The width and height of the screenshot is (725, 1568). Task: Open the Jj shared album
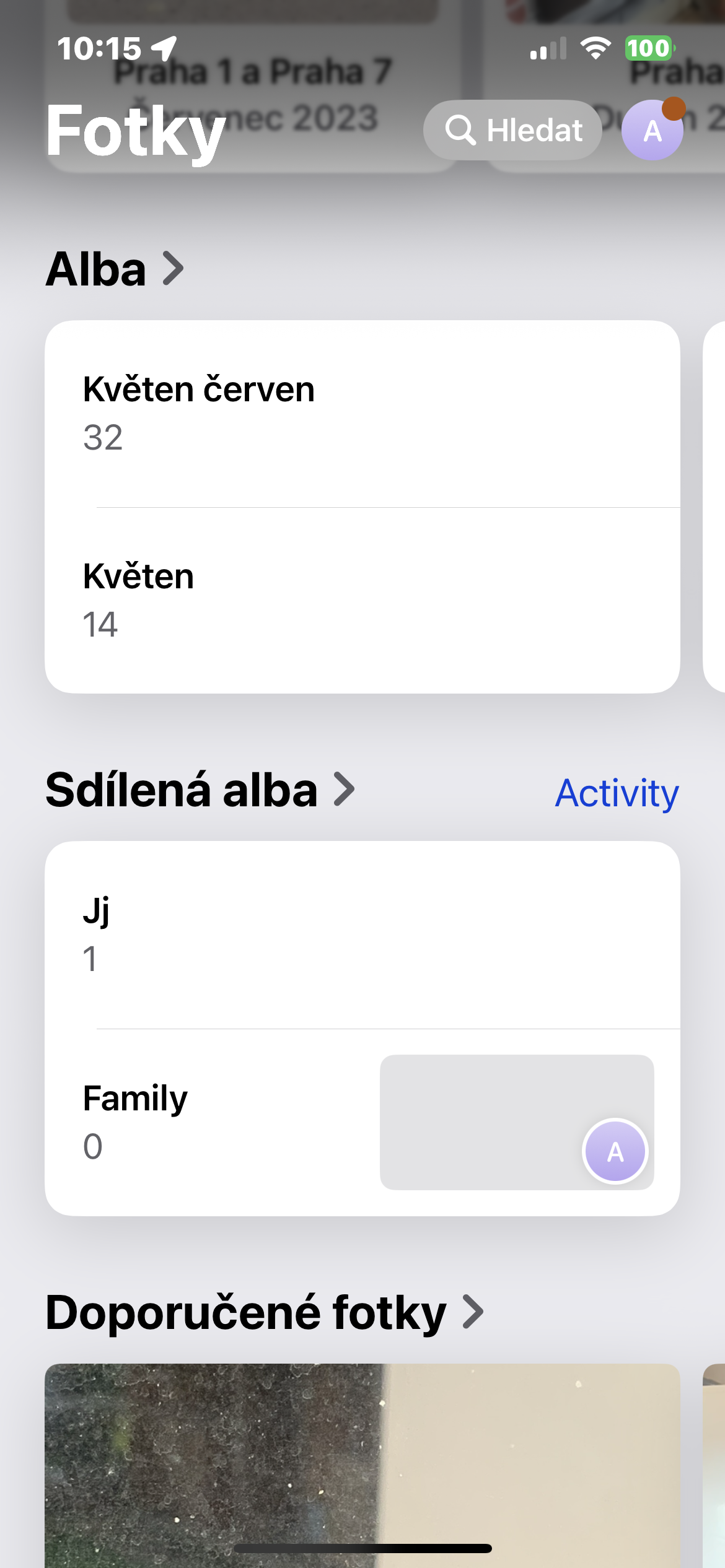[362, 935]
